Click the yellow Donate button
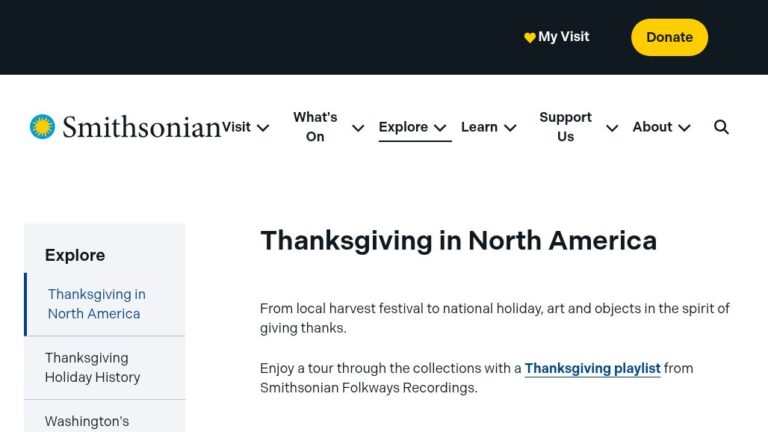This screenshot has width=768, height=432. click(x=670, y=37)
